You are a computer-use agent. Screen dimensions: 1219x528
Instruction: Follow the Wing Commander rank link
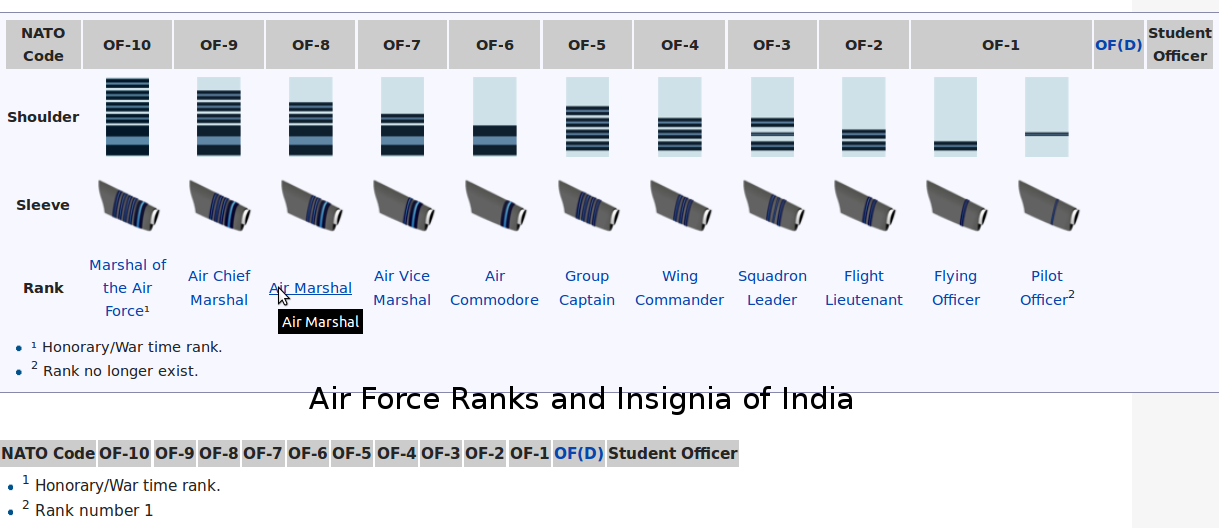click(x=680, y=288)
